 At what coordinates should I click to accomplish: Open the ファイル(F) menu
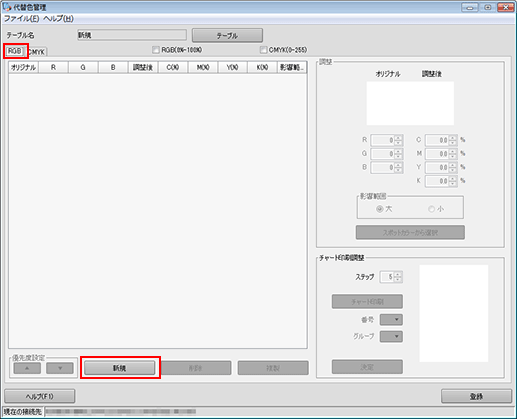point(21,19)
